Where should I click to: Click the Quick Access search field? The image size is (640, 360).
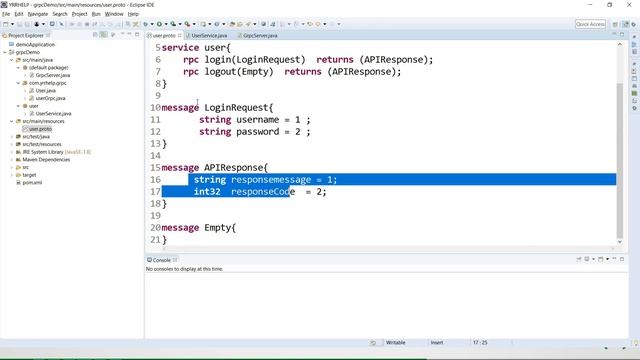590,24
